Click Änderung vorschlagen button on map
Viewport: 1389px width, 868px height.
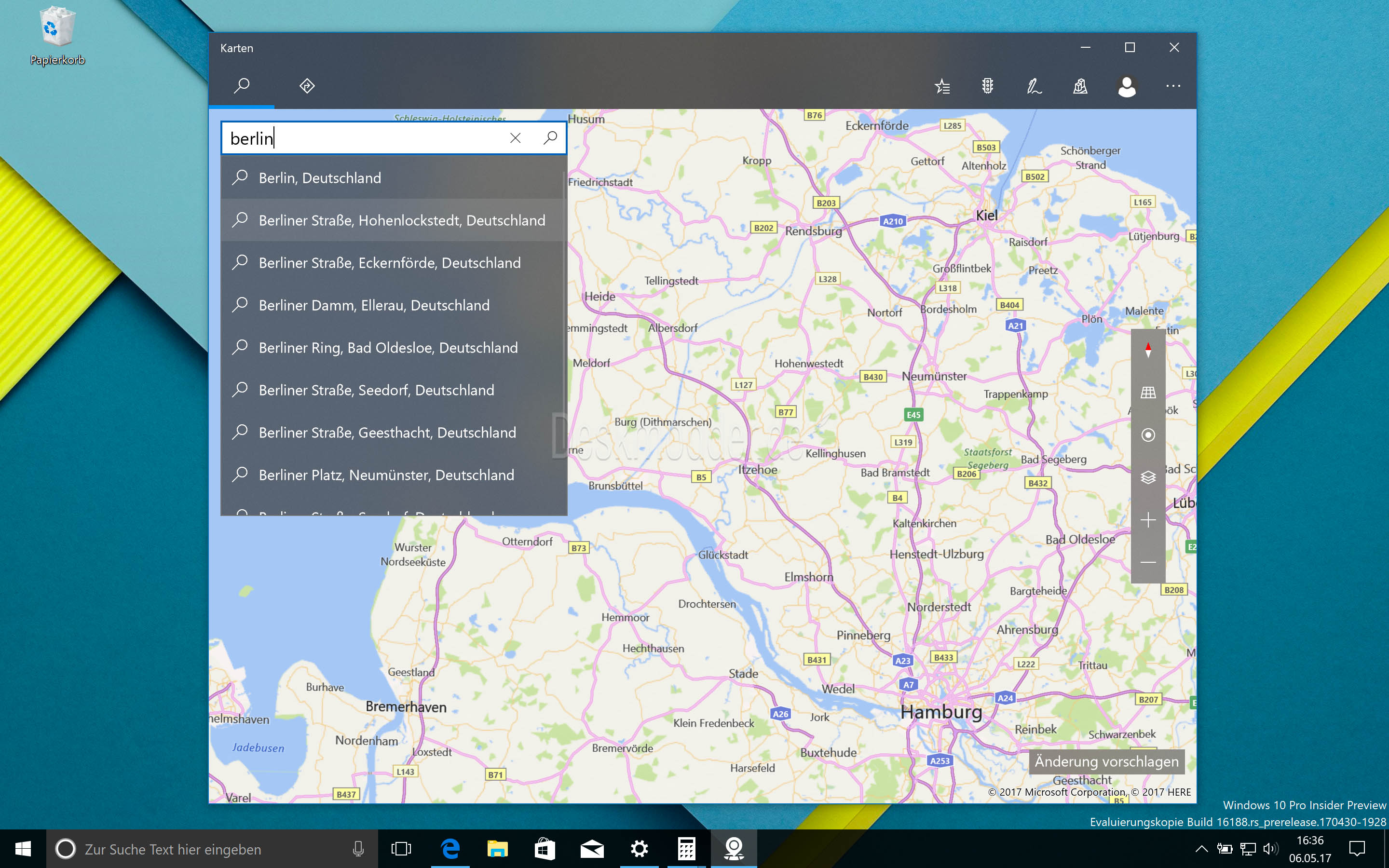(1106, 762)
